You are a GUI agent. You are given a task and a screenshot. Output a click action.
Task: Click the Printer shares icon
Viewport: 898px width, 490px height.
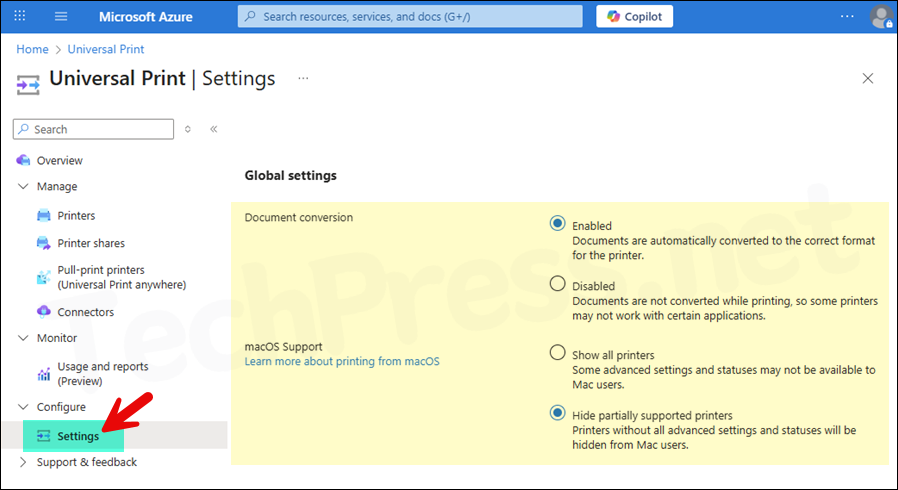point(44,243)
